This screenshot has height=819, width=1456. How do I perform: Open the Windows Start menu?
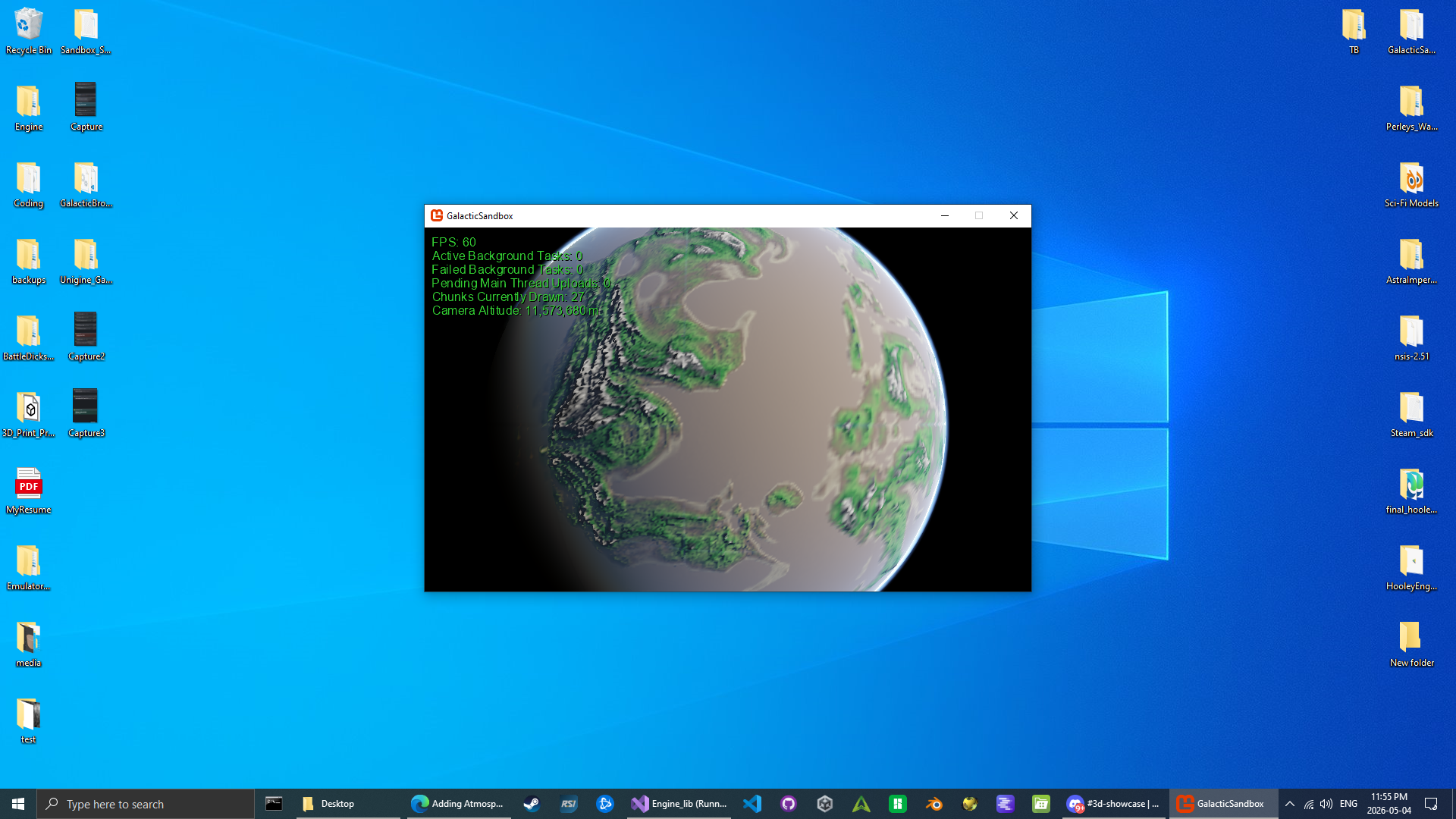coord(18,804)
